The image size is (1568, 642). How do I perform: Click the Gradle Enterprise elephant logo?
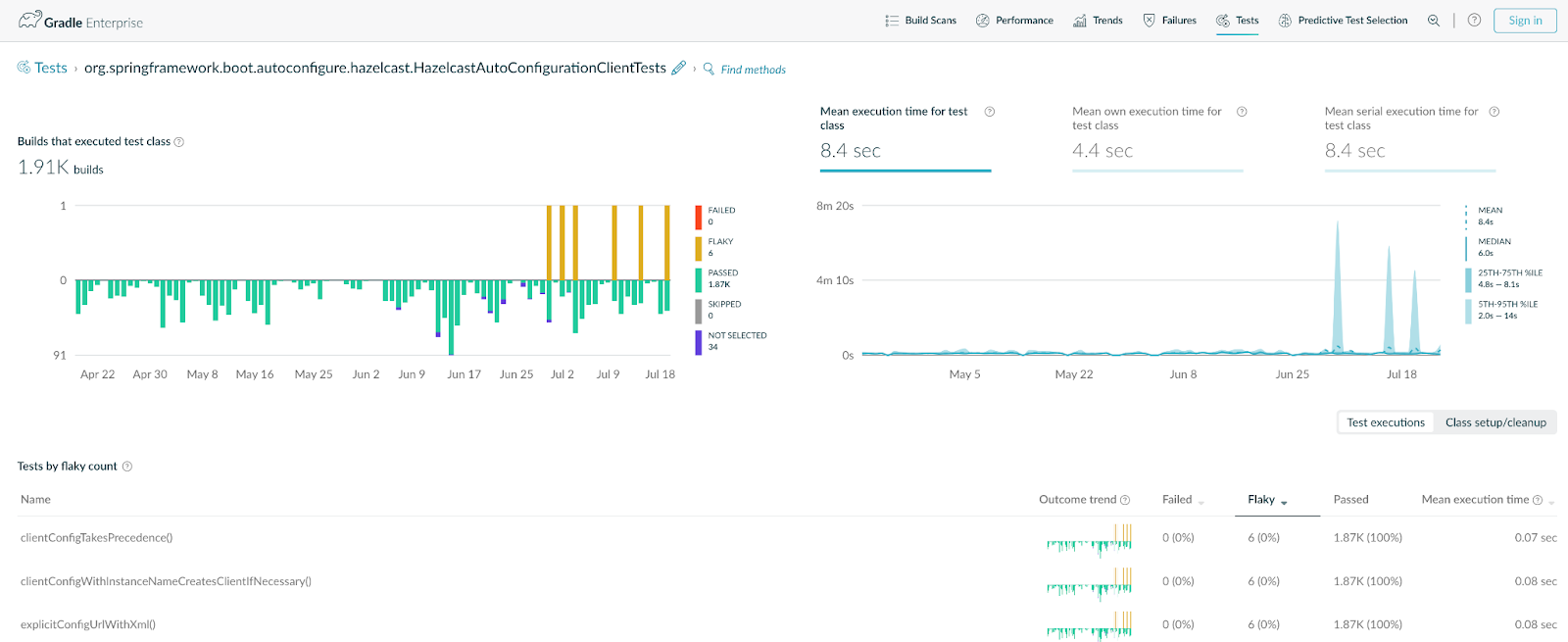click(x=30, y=20)
